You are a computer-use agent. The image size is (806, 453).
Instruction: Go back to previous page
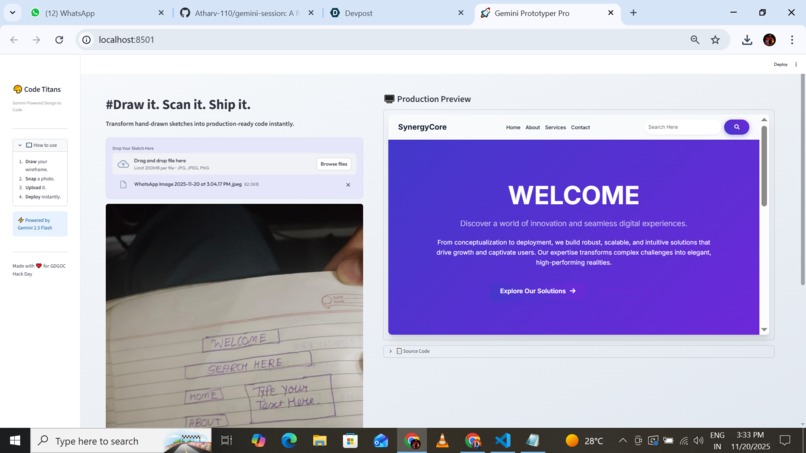coord(14,40)
